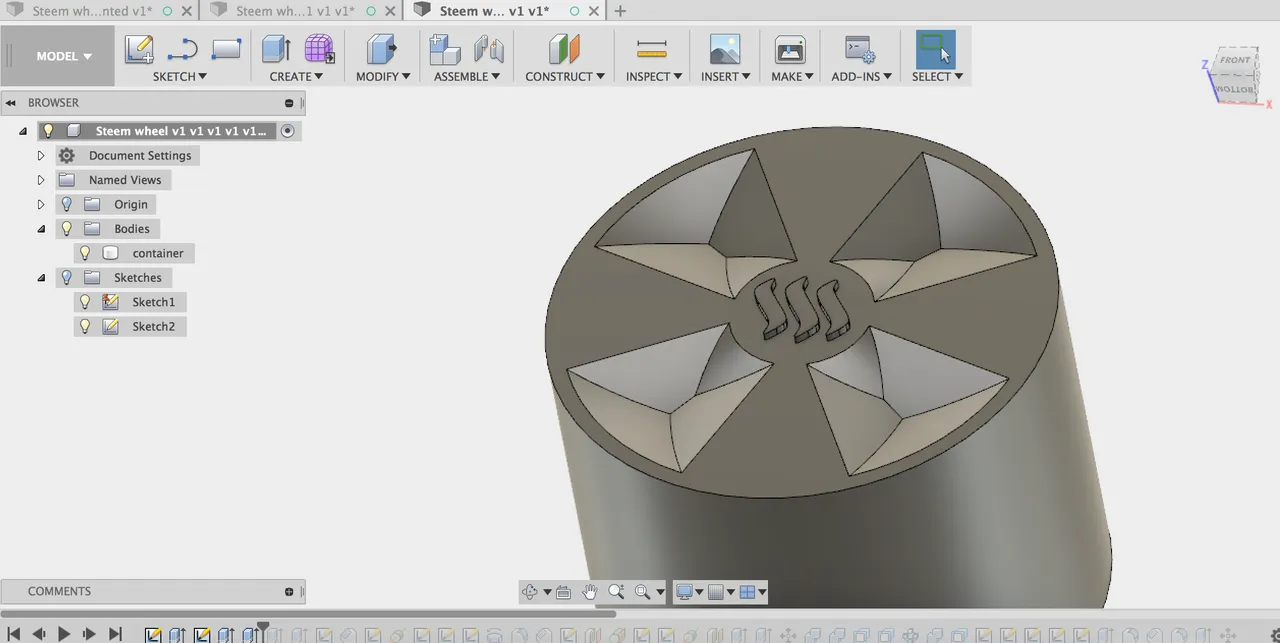1280x643 pixels.
Task: Click the Viewports layout icon
Action: (x=747, y=592)
